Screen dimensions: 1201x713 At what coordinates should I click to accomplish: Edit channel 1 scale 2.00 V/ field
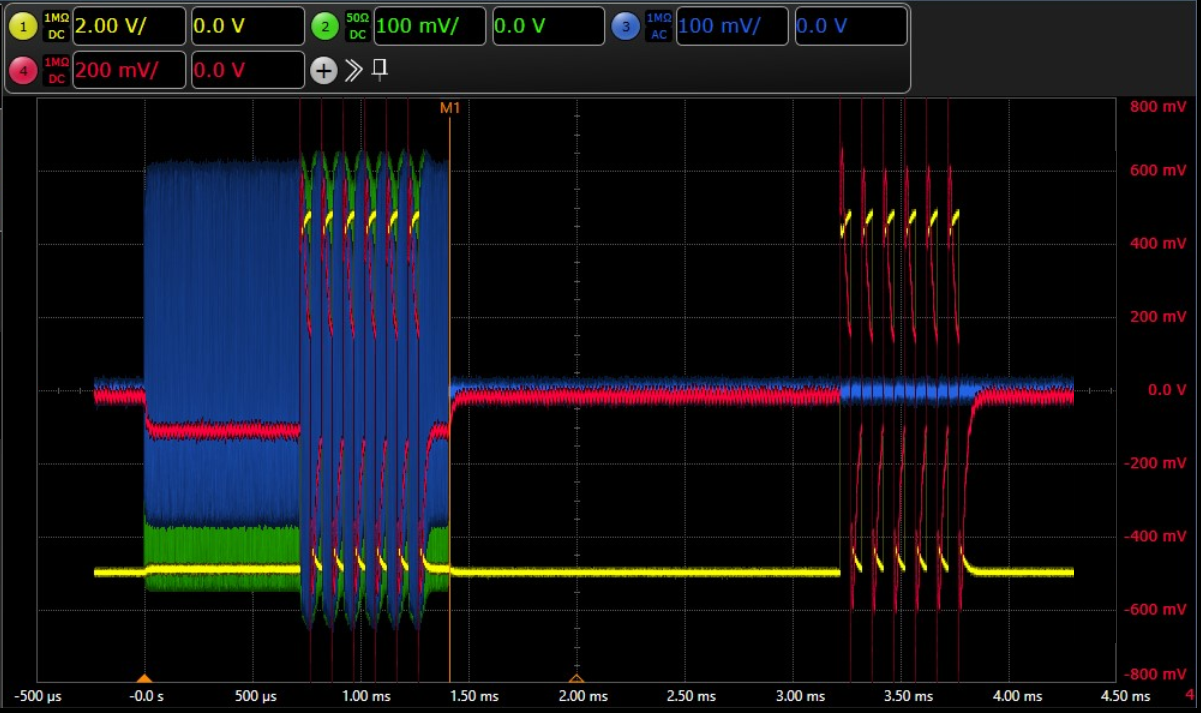click(128, 26)
